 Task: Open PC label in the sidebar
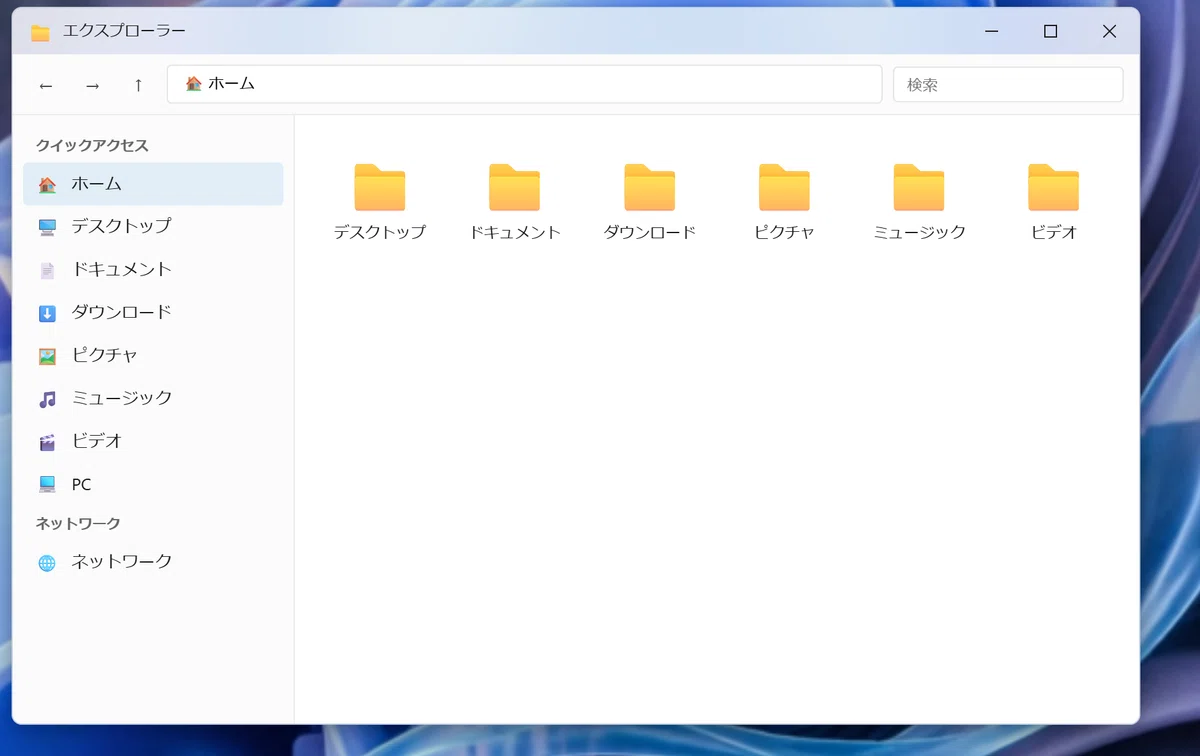(81, 485)
